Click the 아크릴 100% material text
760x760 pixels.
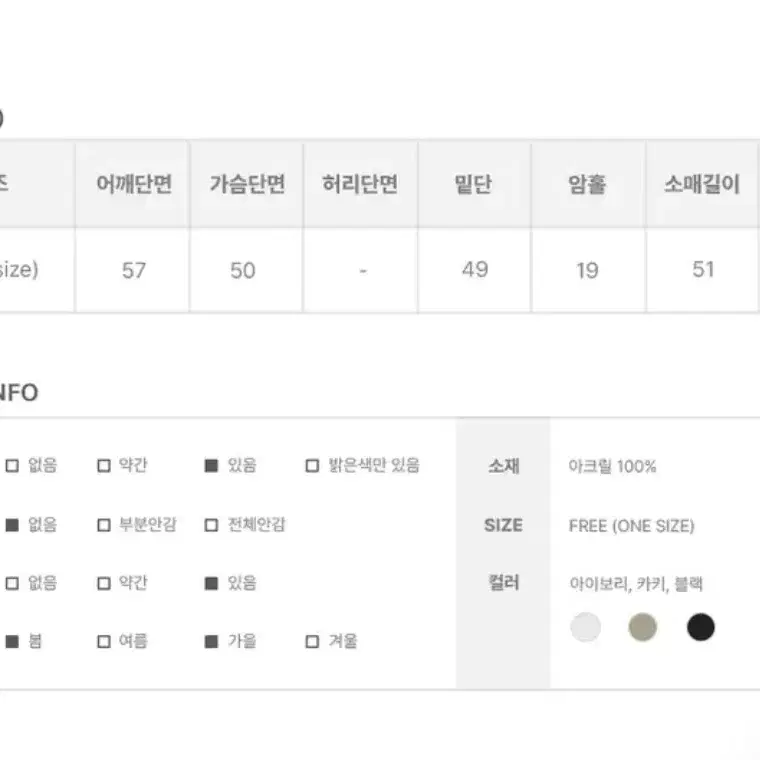tap(612, 466)
